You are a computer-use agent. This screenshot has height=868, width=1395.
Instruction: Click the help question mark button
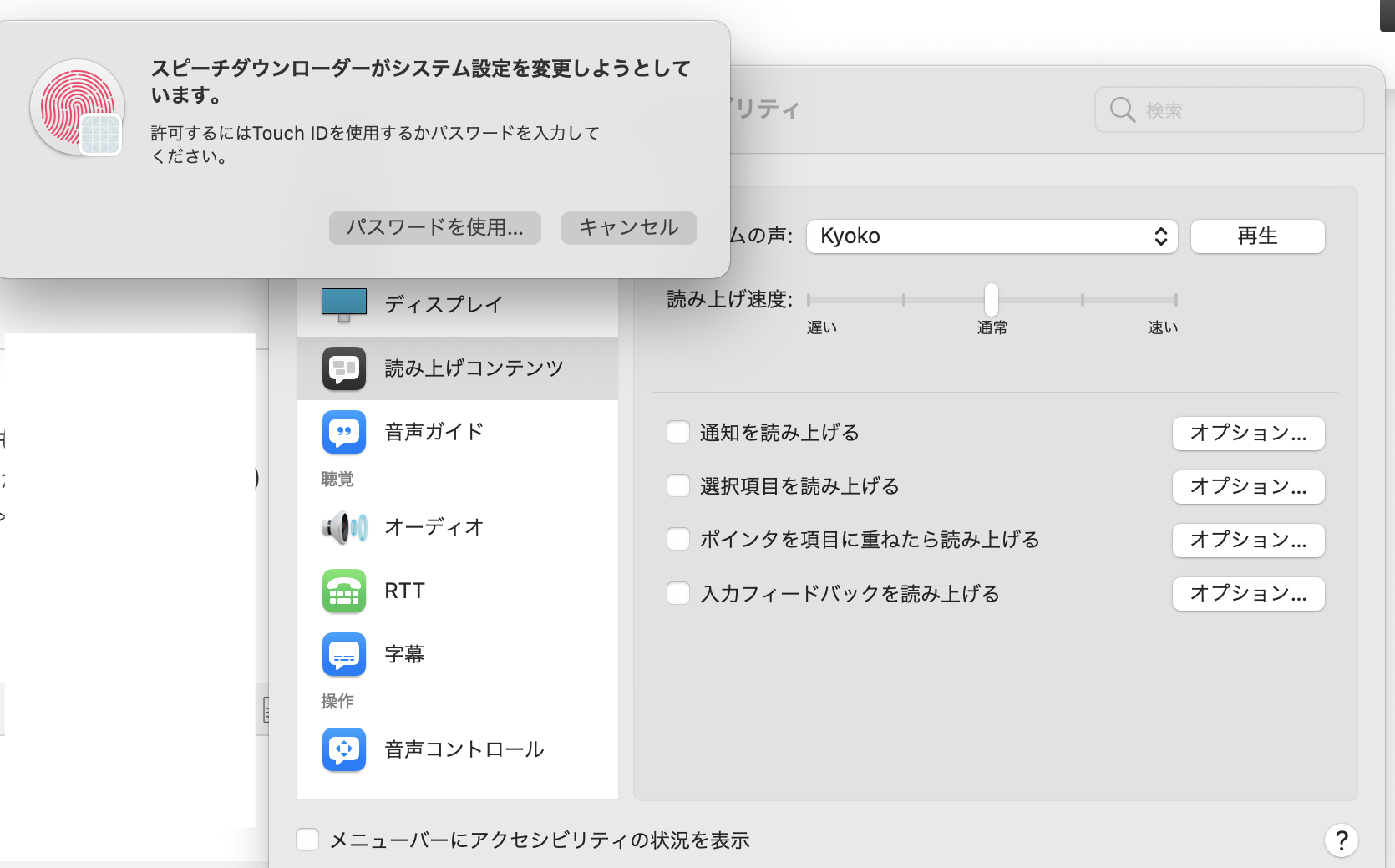pos(1341,840)
